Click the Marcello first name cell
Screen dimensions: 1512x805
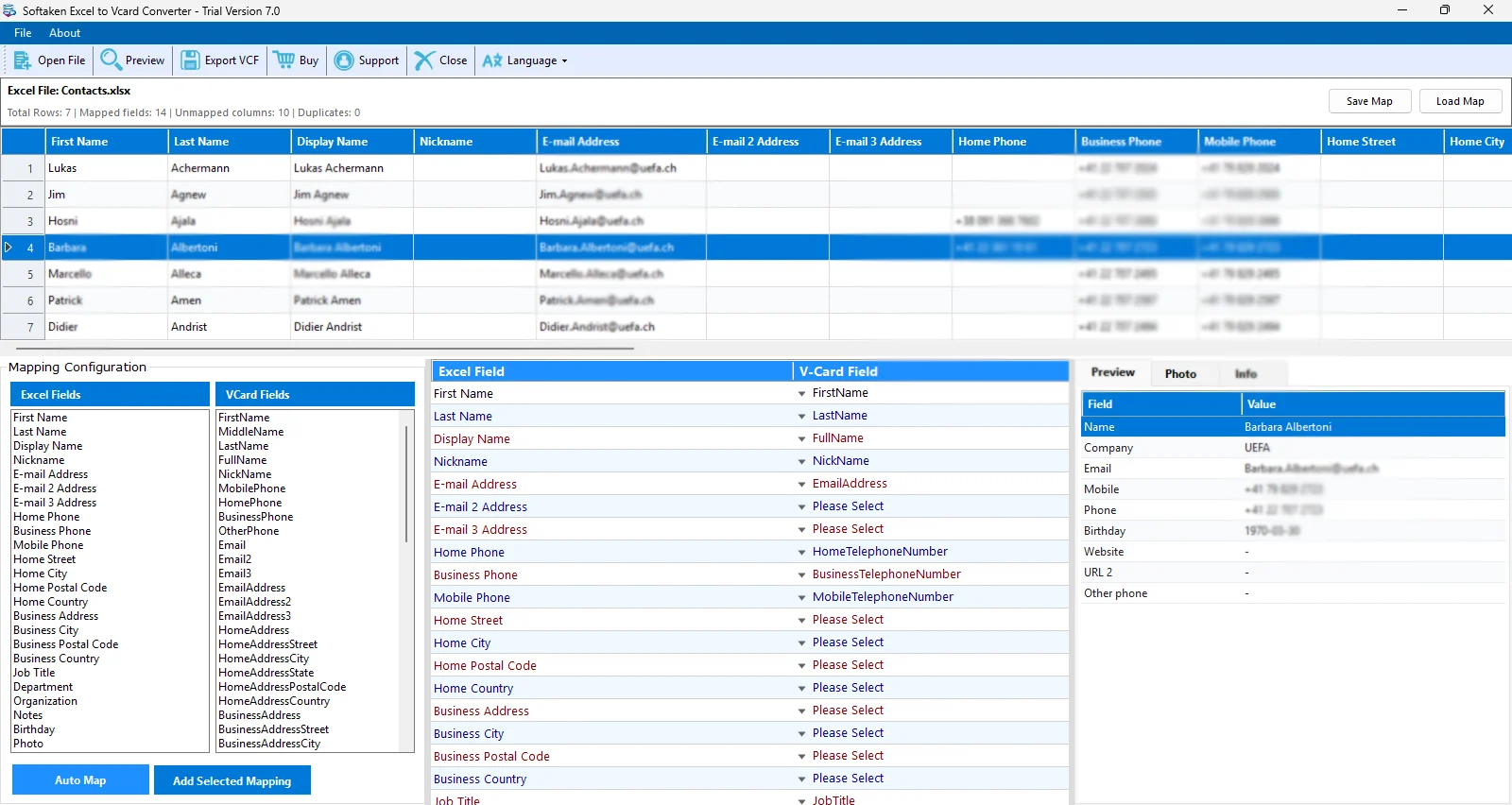[x=107, y=274]
